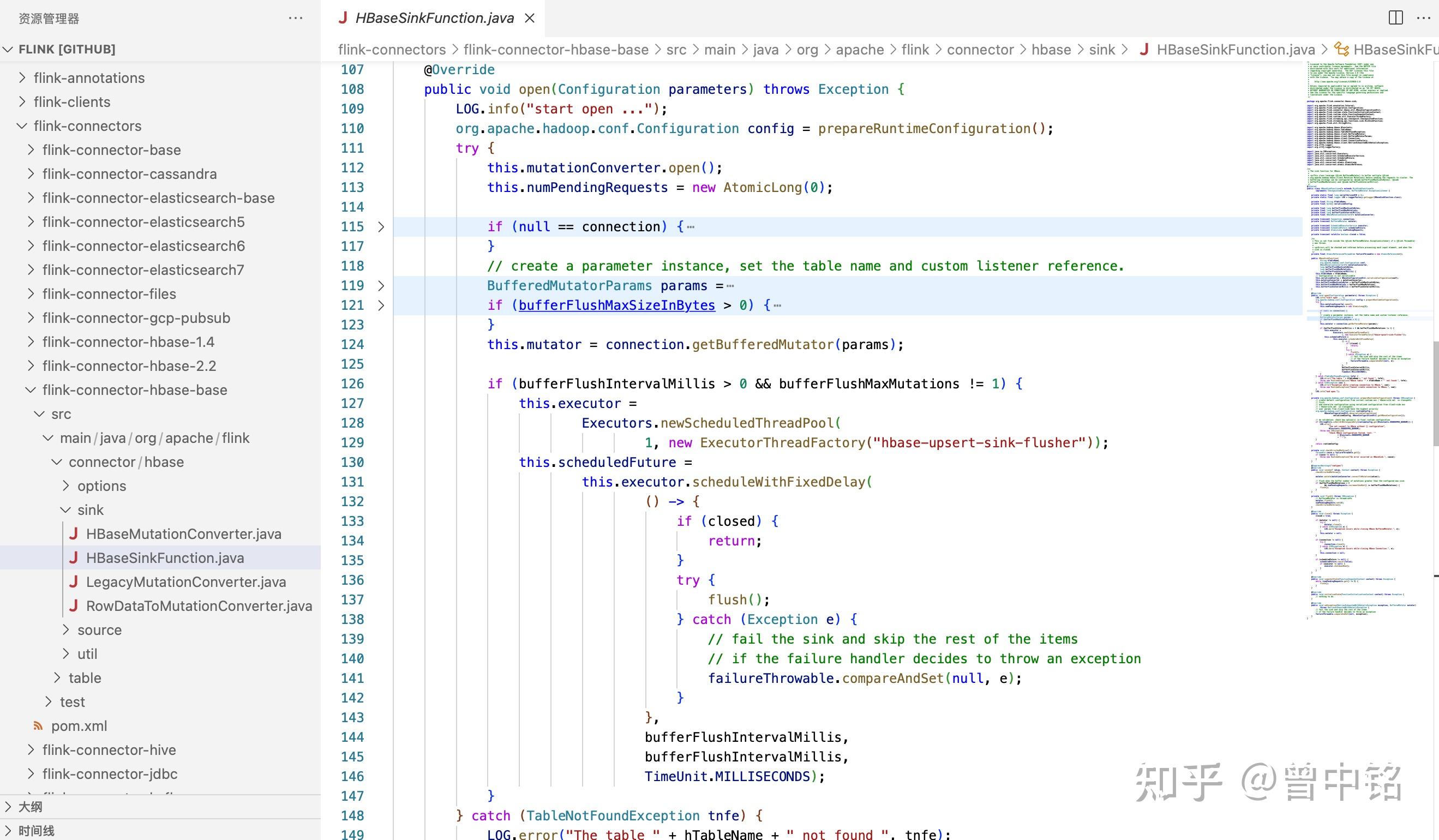Image resolution: width=1439 pixels, height=840 pixels.
Task: Open RowDataToMutationConverter.java from file tree
Action: point(199,606)
